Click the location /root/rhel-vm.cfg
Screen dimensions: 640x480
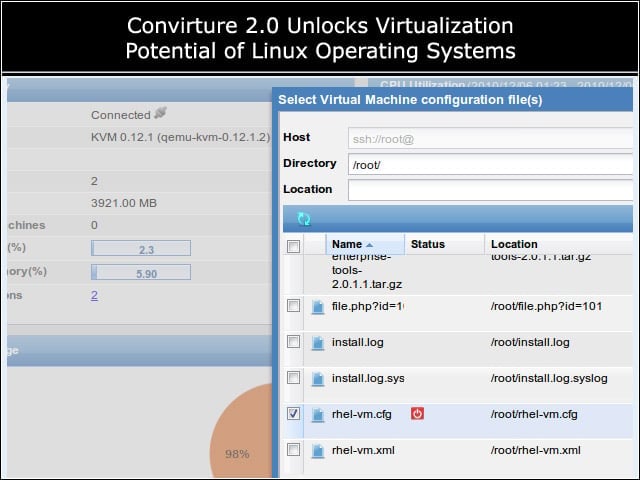tap(534, 414)
